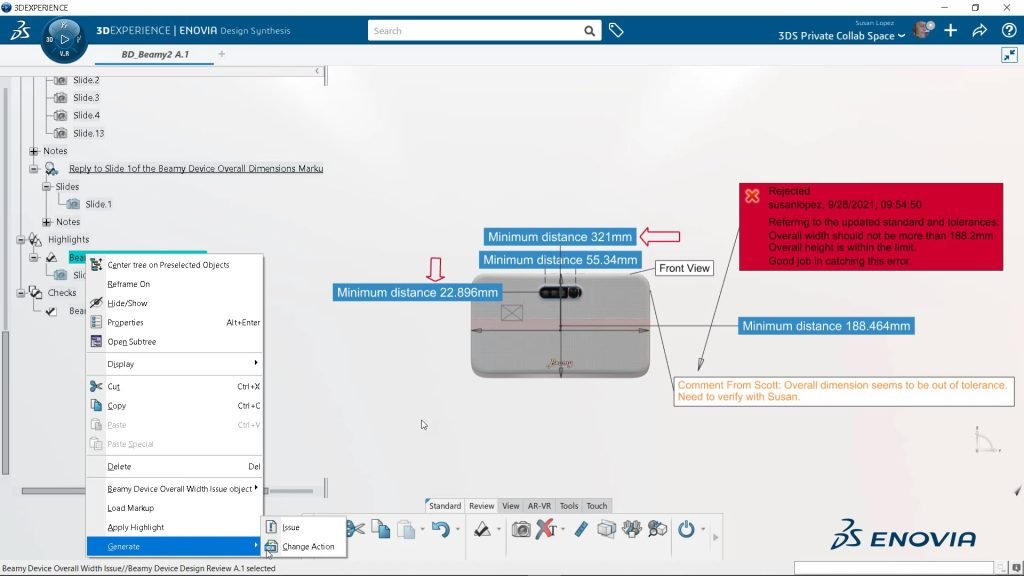
Task: Select the measure ruler icon
Action: point(581,529)
